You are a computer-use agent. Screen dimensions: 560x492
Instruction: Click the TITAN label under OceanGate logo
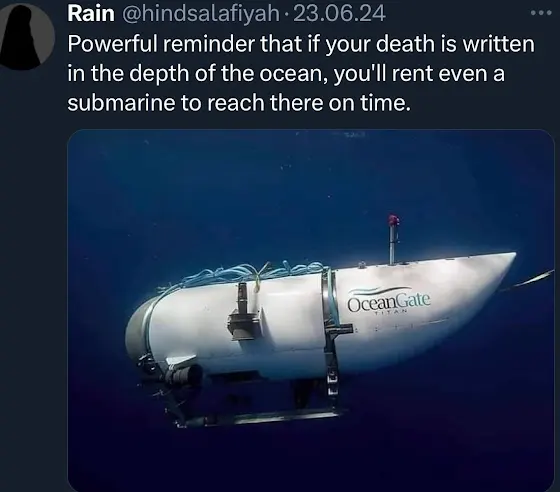pos(390,312)
